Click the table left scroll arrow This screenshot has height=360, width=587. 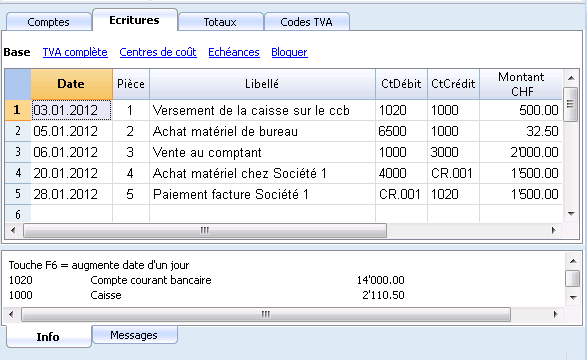point(13,230)
